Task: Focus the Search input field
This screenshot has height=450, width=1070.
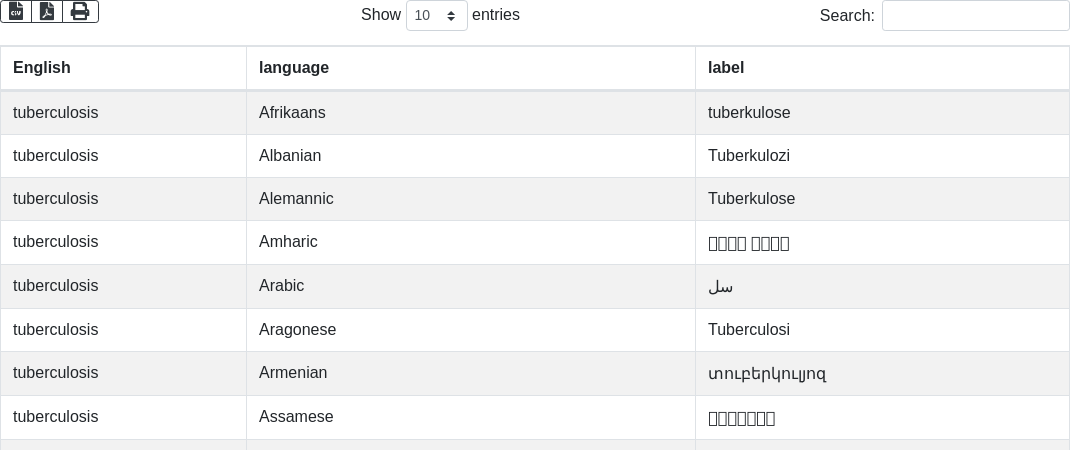Action: pos(975,15)
